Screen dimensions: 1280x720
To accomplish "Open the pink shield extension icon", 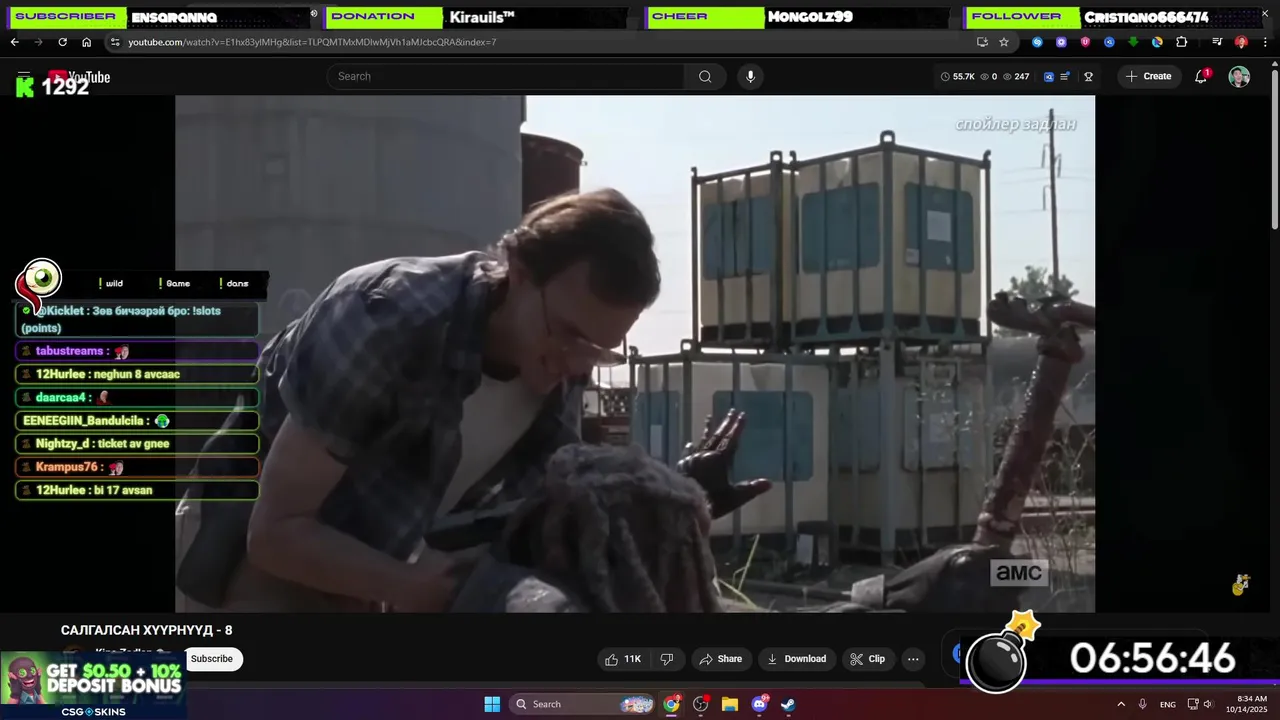I will (1085, 42).
